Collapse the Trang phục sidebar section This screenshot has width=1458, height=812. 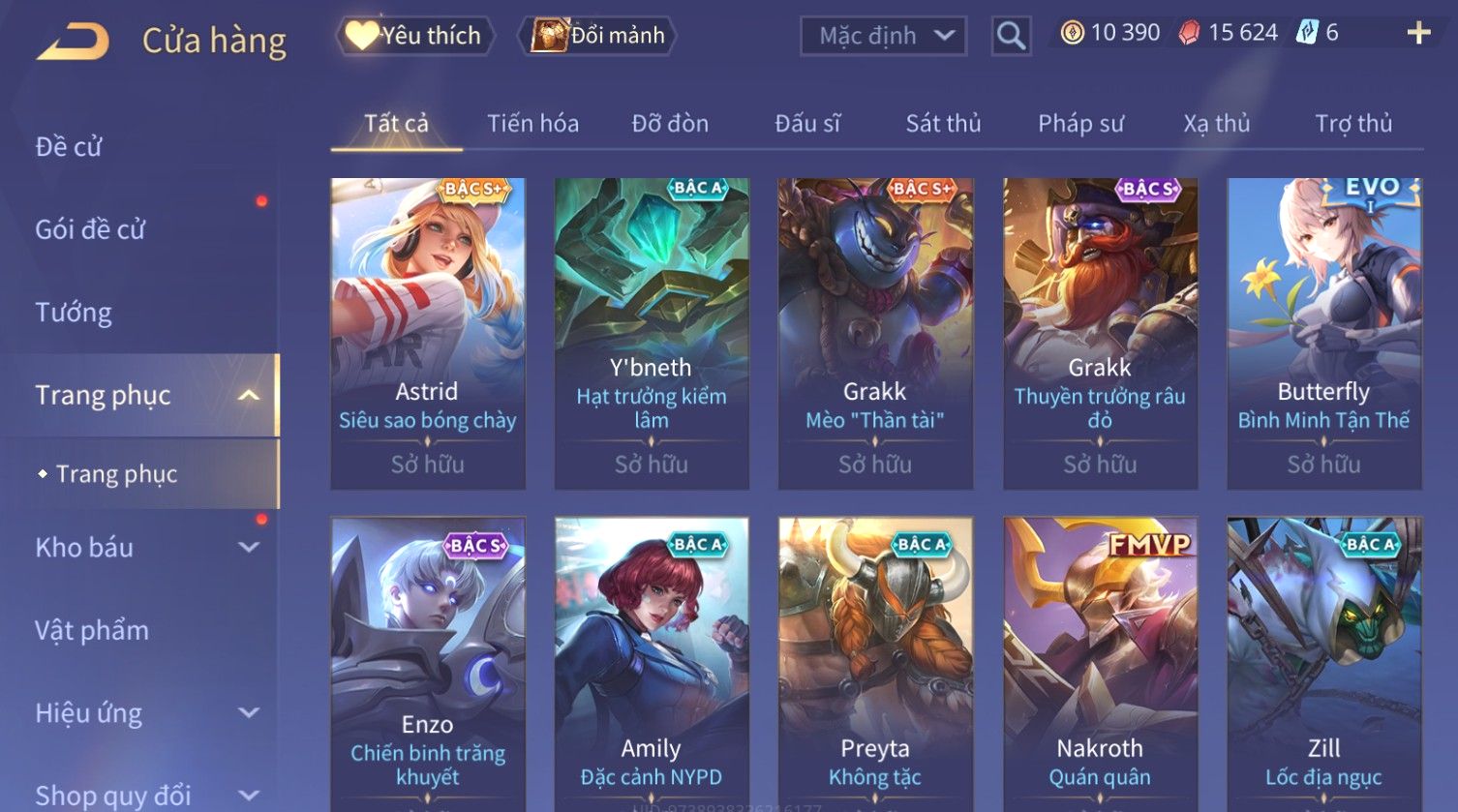coord(249,395)
